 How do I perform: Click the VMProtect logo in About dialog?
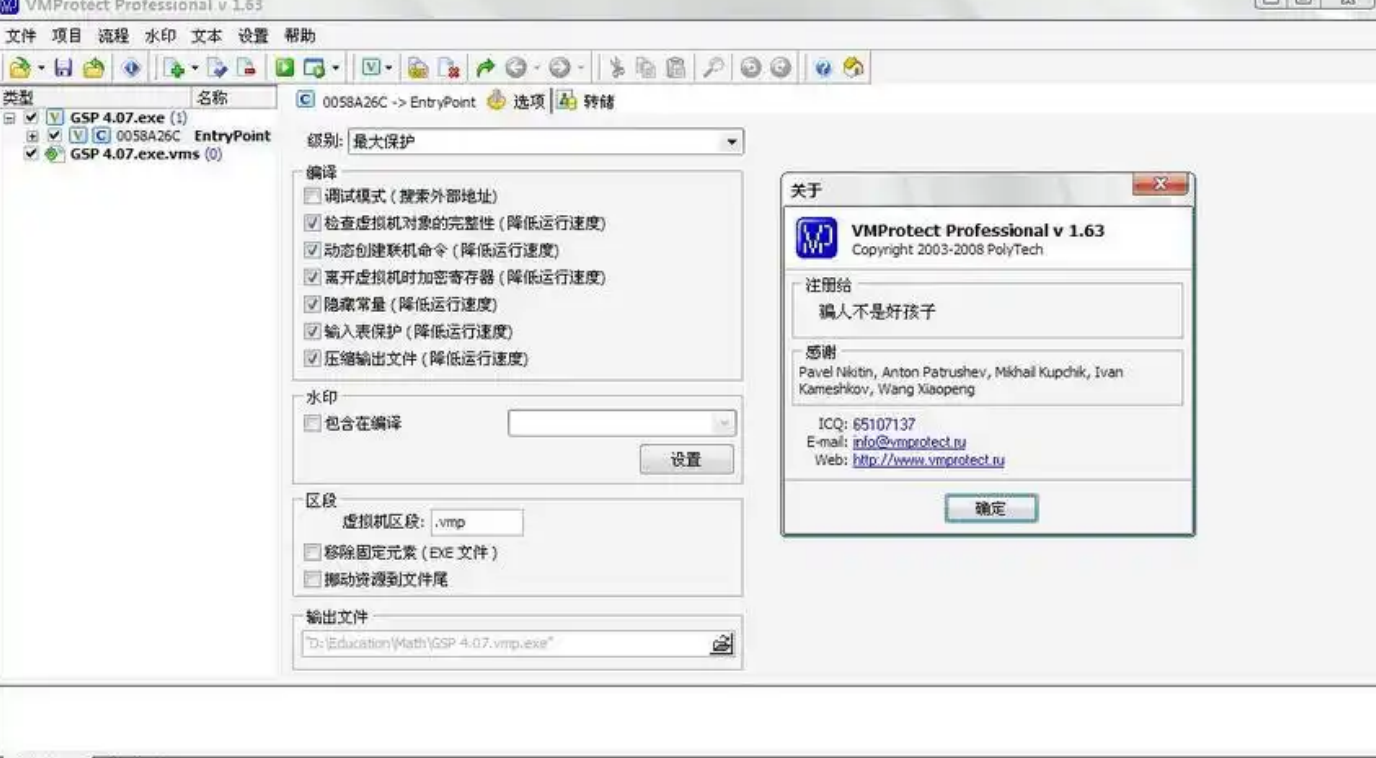(x=816, y=238)
